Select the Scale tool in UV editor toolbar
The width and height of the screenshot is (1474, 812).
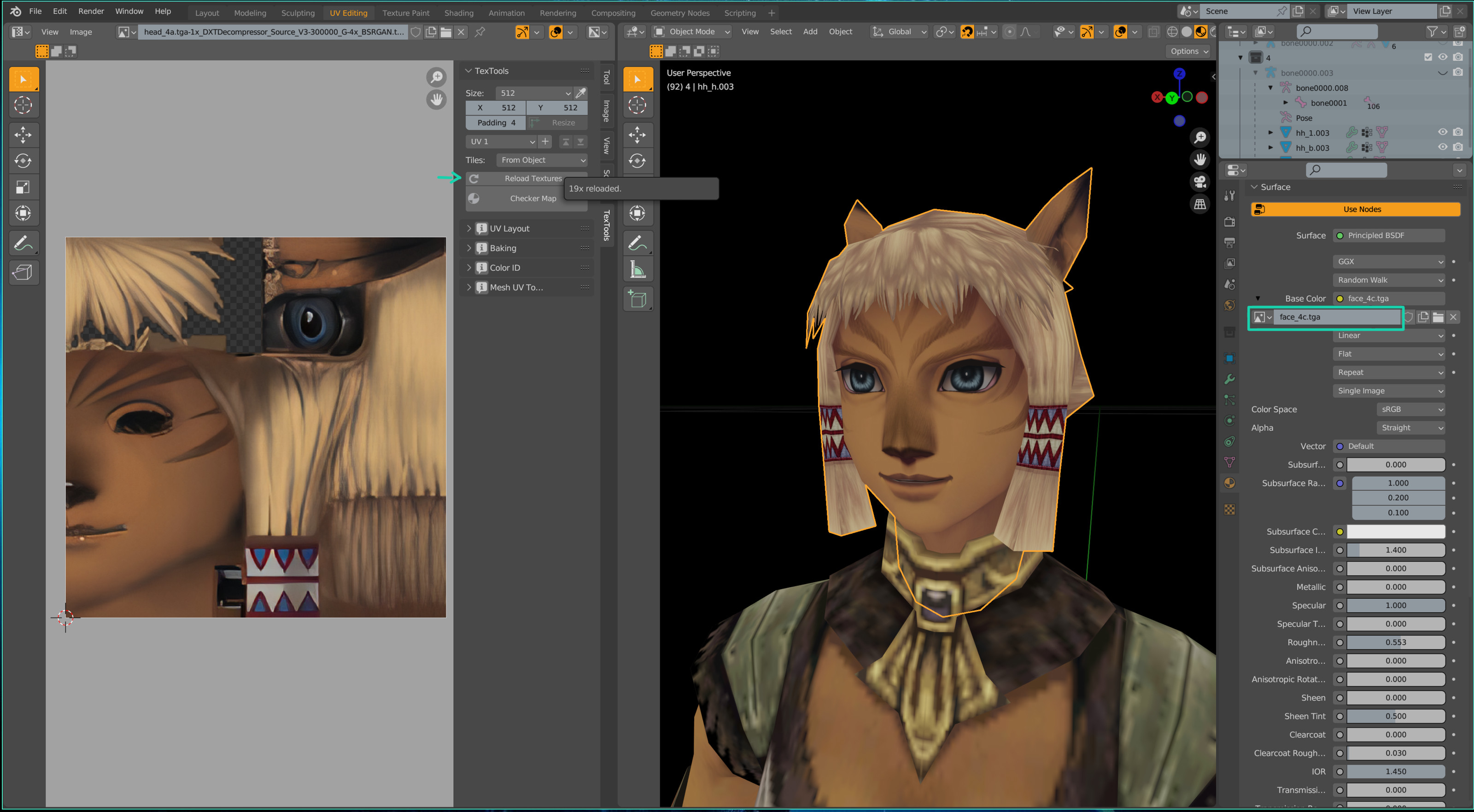coord(23,187)
